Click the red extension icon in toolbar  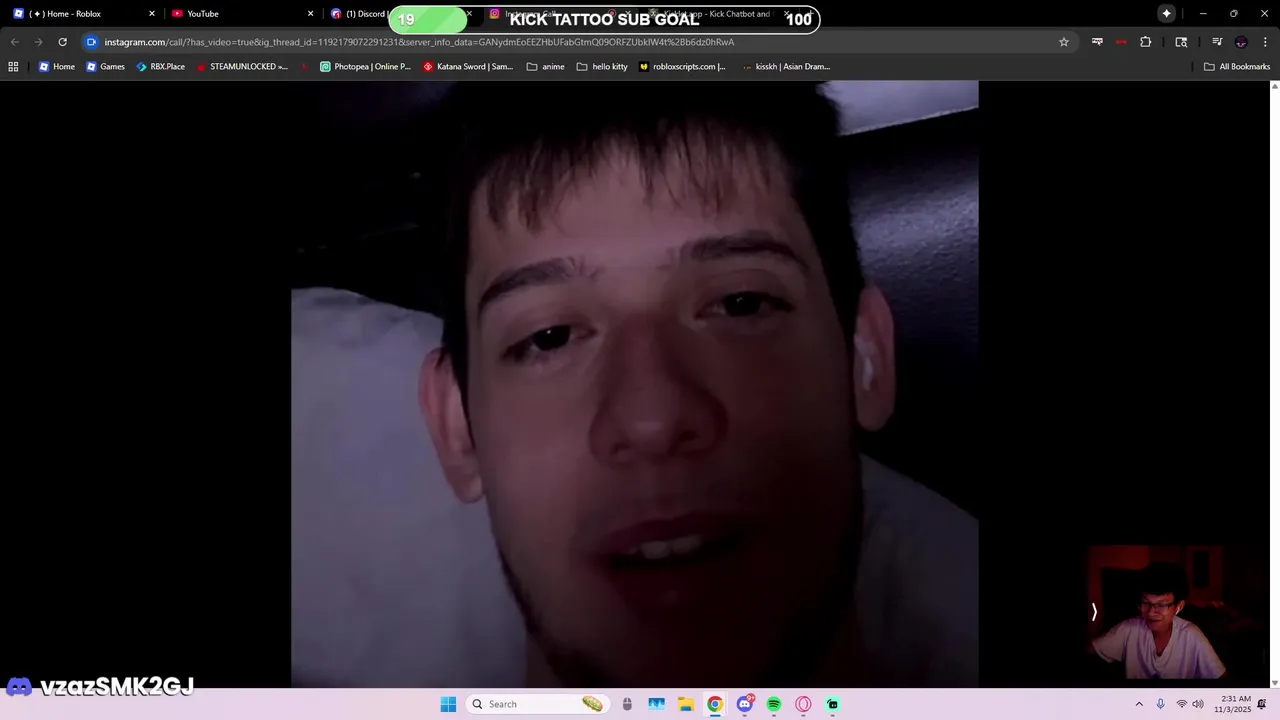click(x=1121, y=42)
